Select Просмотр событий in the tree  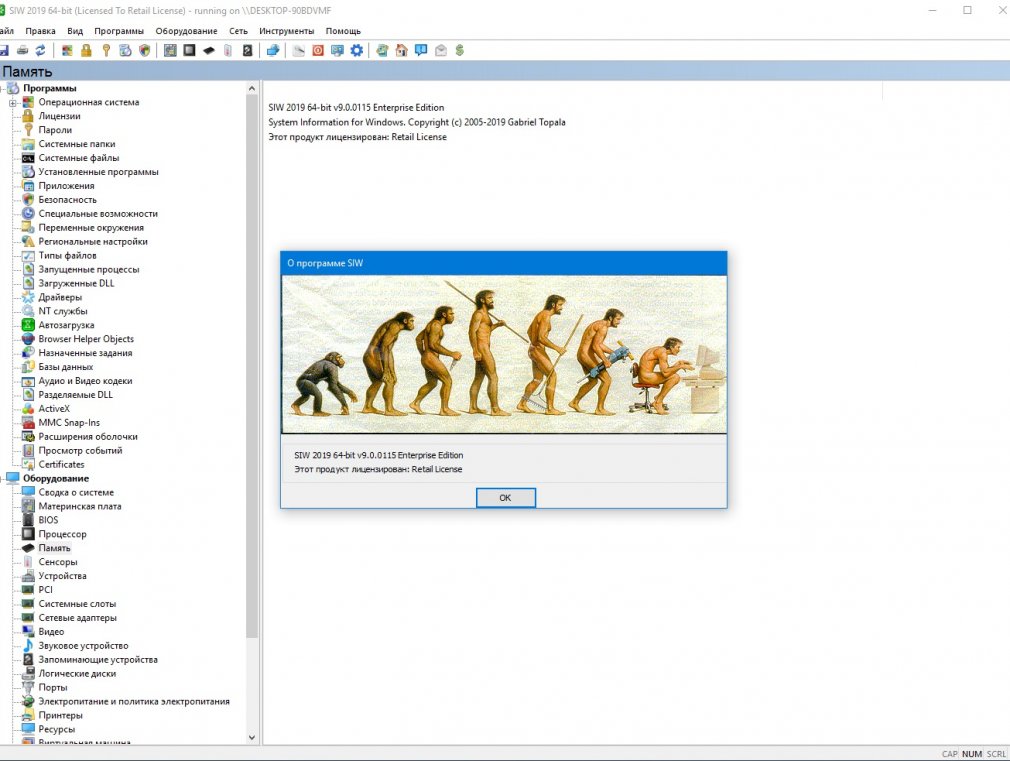click(x=81, y=450)
